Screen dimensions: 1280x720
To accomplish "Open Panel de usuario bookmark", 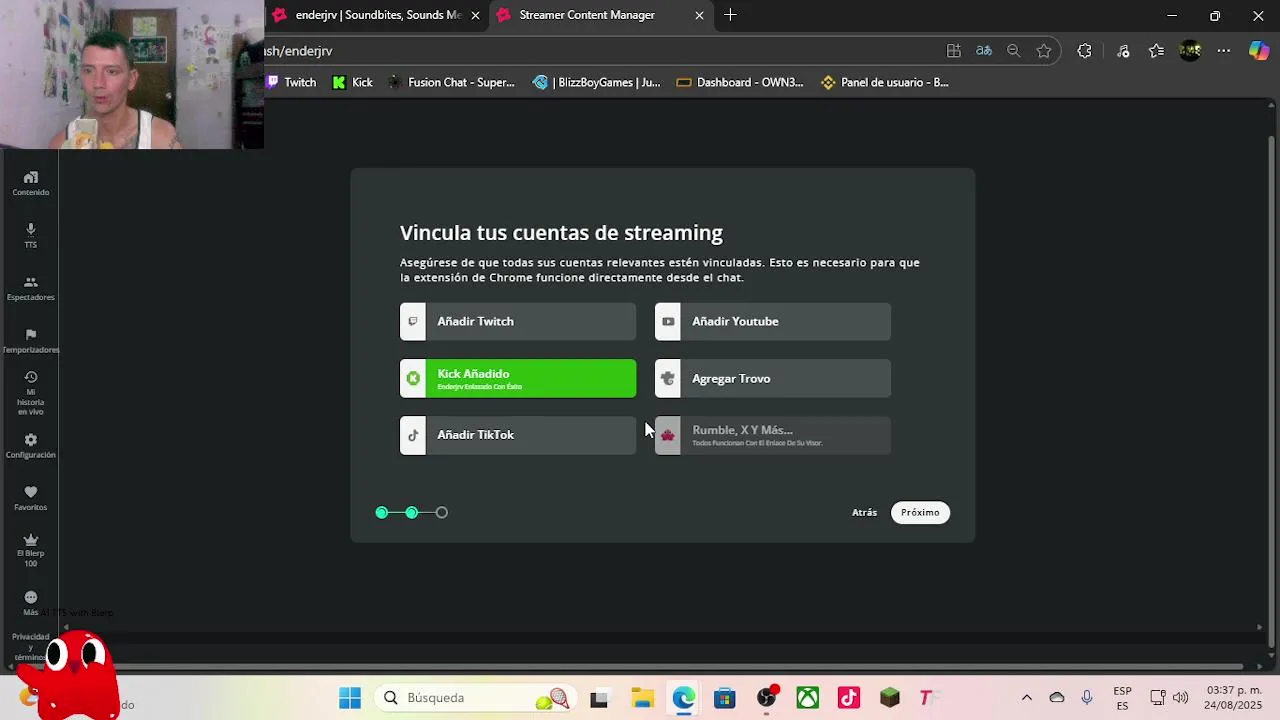I will tap(885, 83).
